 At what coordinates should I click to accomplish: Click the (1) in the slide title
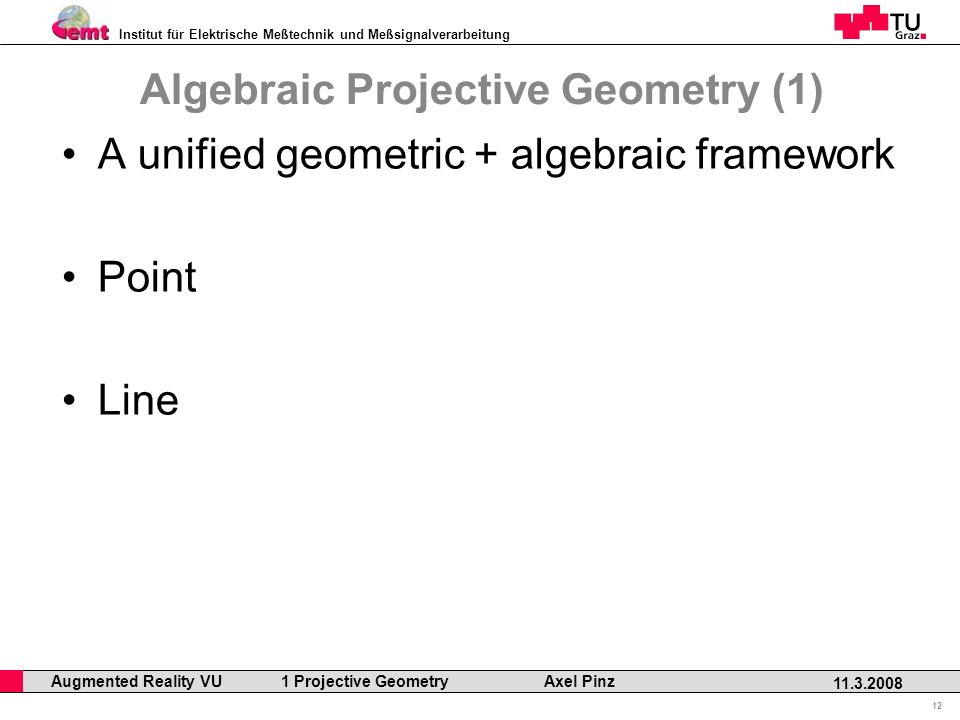[x=797, y=91]
